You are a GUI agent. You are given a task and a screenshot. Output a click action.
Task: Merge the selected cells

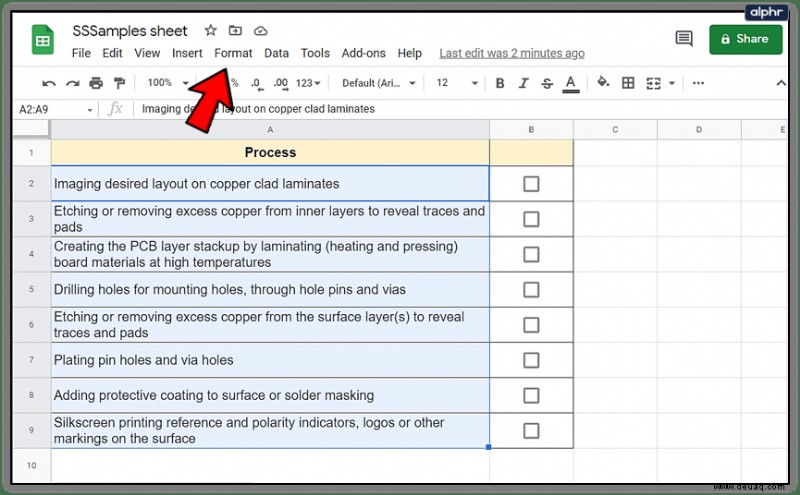(654, 83)
